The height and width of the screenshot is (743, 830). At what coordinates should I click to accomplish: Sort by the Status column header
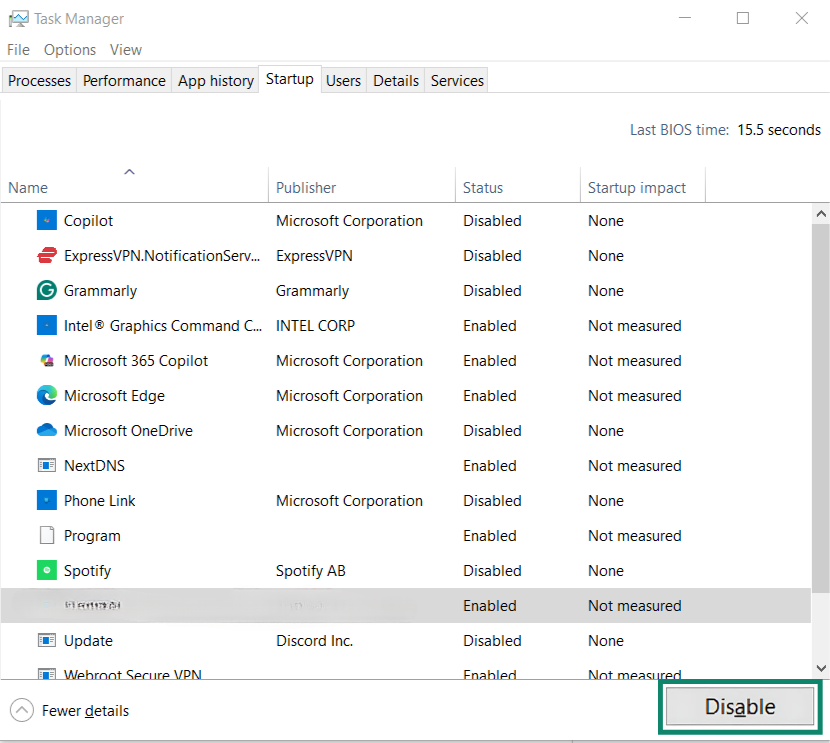[x=517, y=185]
